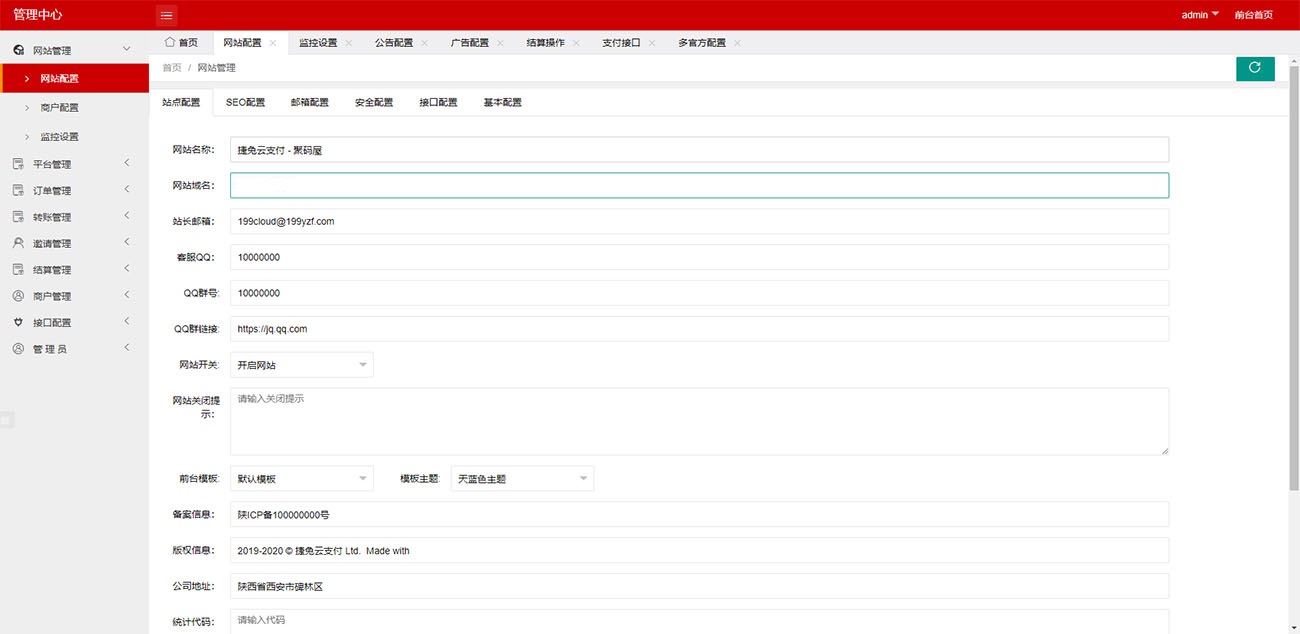Go to 前台首页 link

[x=1254, y=15]
